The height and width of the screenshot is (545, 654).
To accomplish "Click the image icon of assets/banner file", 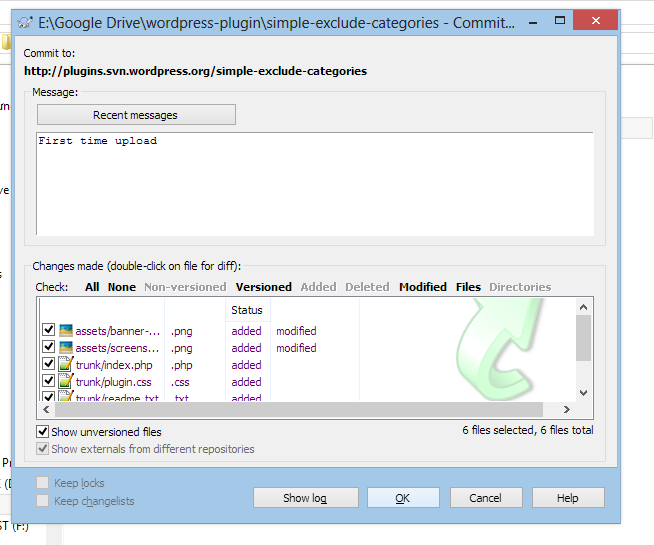I will click(66, 331).
